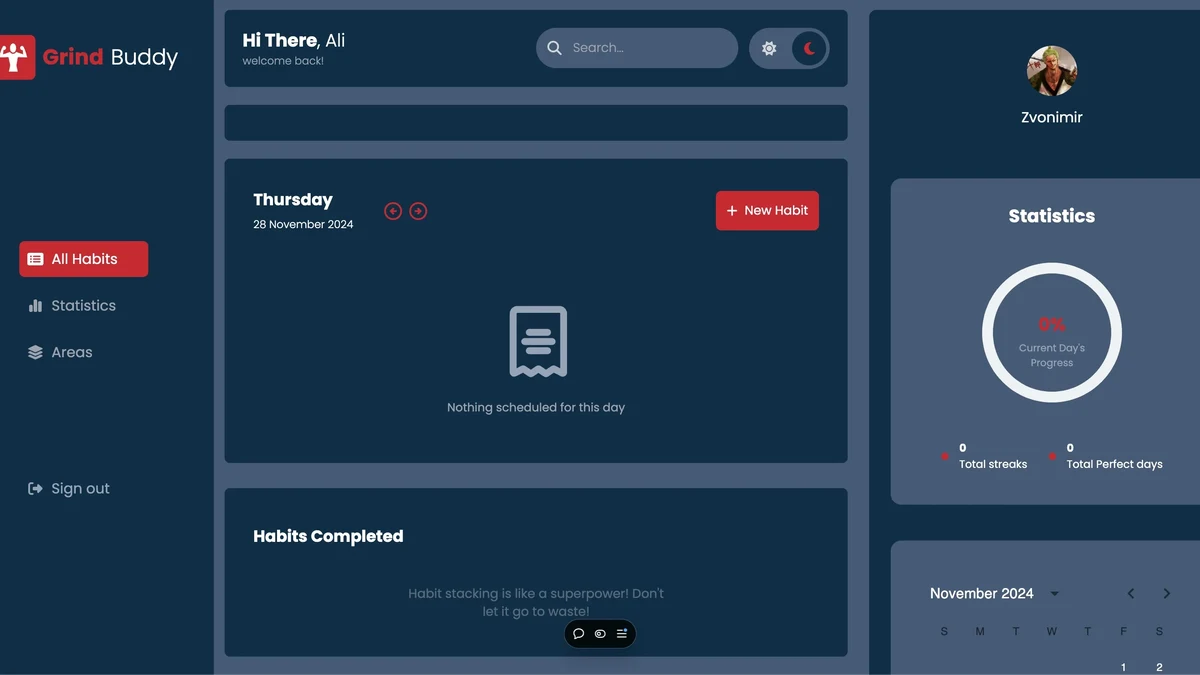Click the New Habit button

coord(767,211)
